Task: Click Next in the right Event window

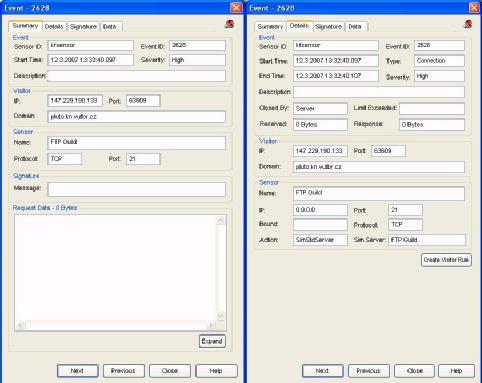Action: (x=323, y=371)
